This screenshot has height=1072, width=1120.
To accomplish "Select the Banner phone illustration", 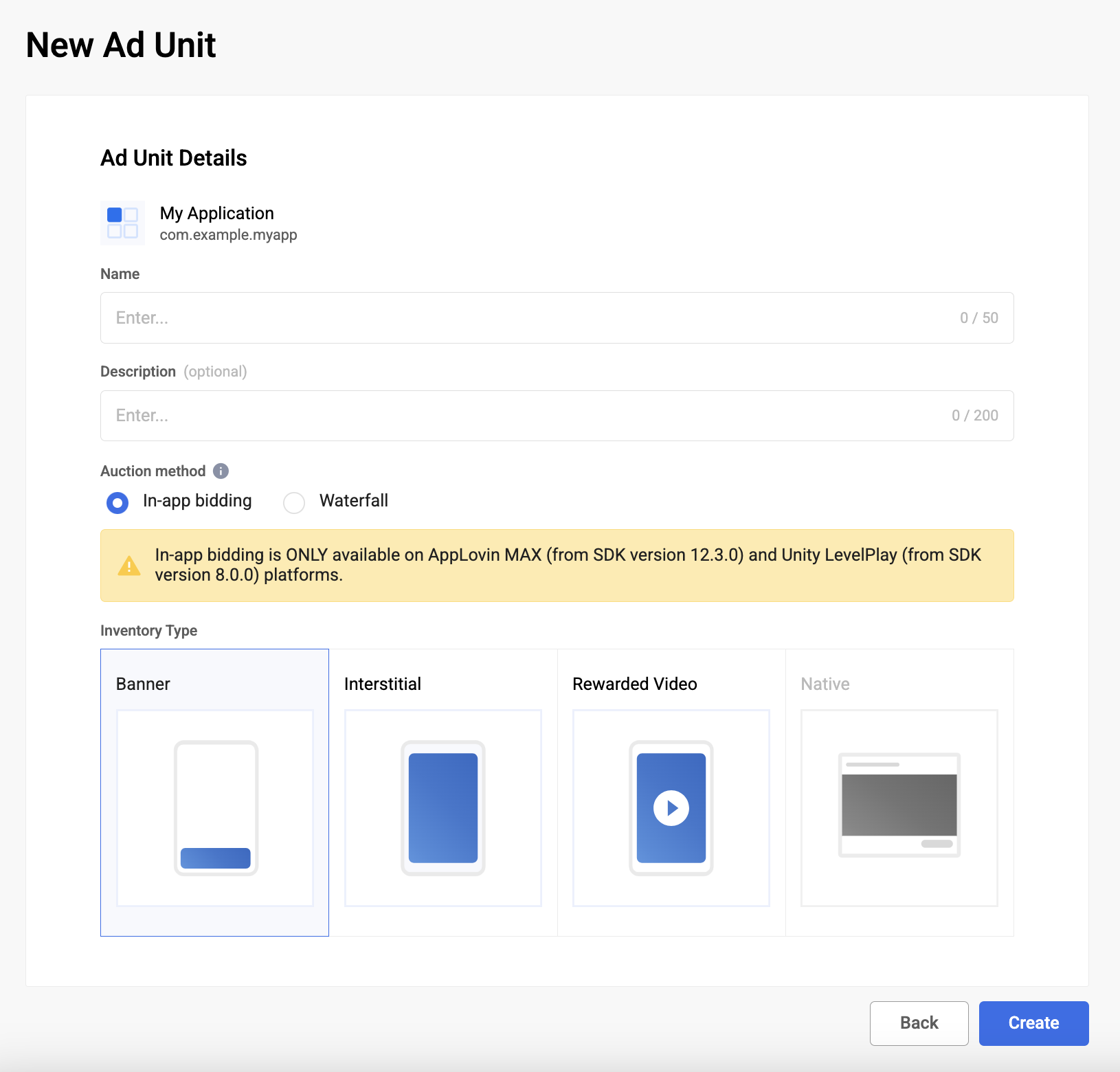I will pos(216,807).
